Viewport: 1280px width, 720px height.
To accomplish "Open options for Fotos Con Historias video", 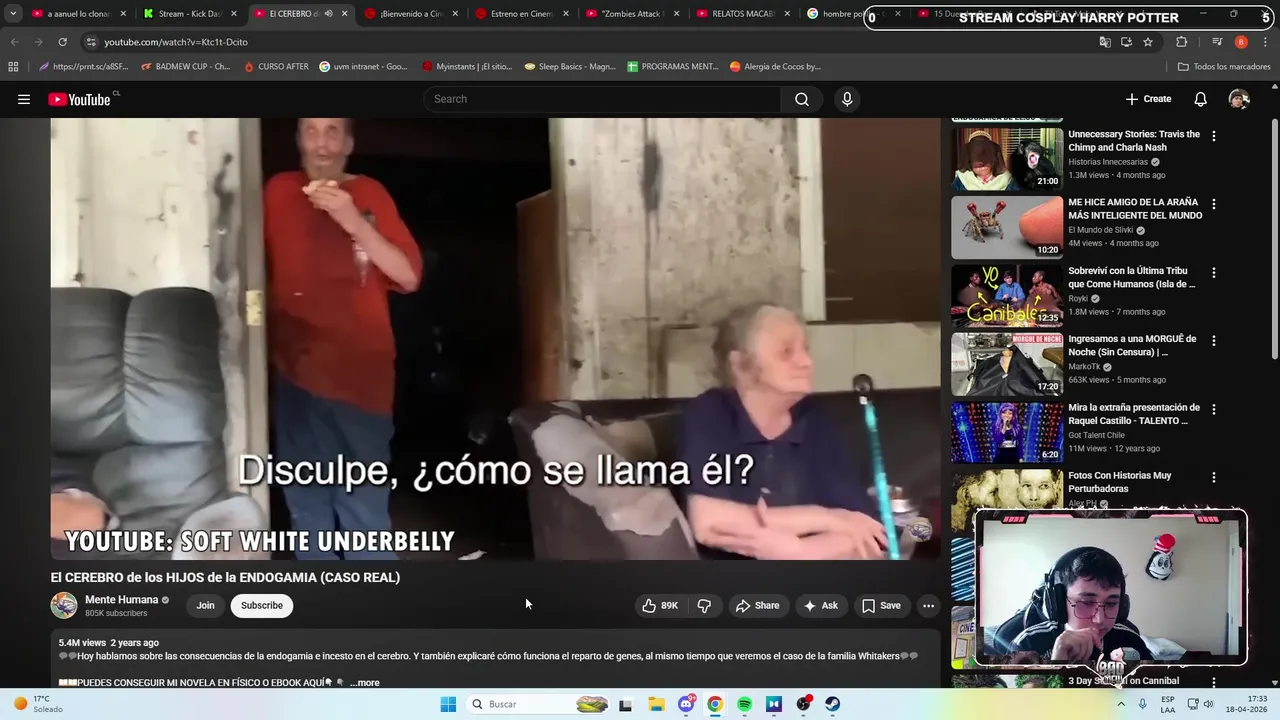I will tap(1214, 478).
